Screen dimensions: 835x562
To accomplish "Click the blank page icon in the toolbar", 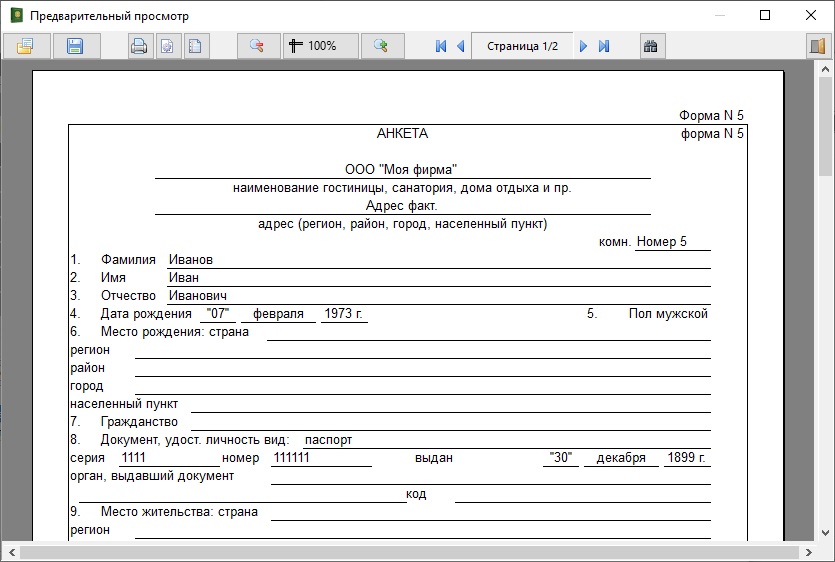I will pyautogui.click(x=196, y=46).
